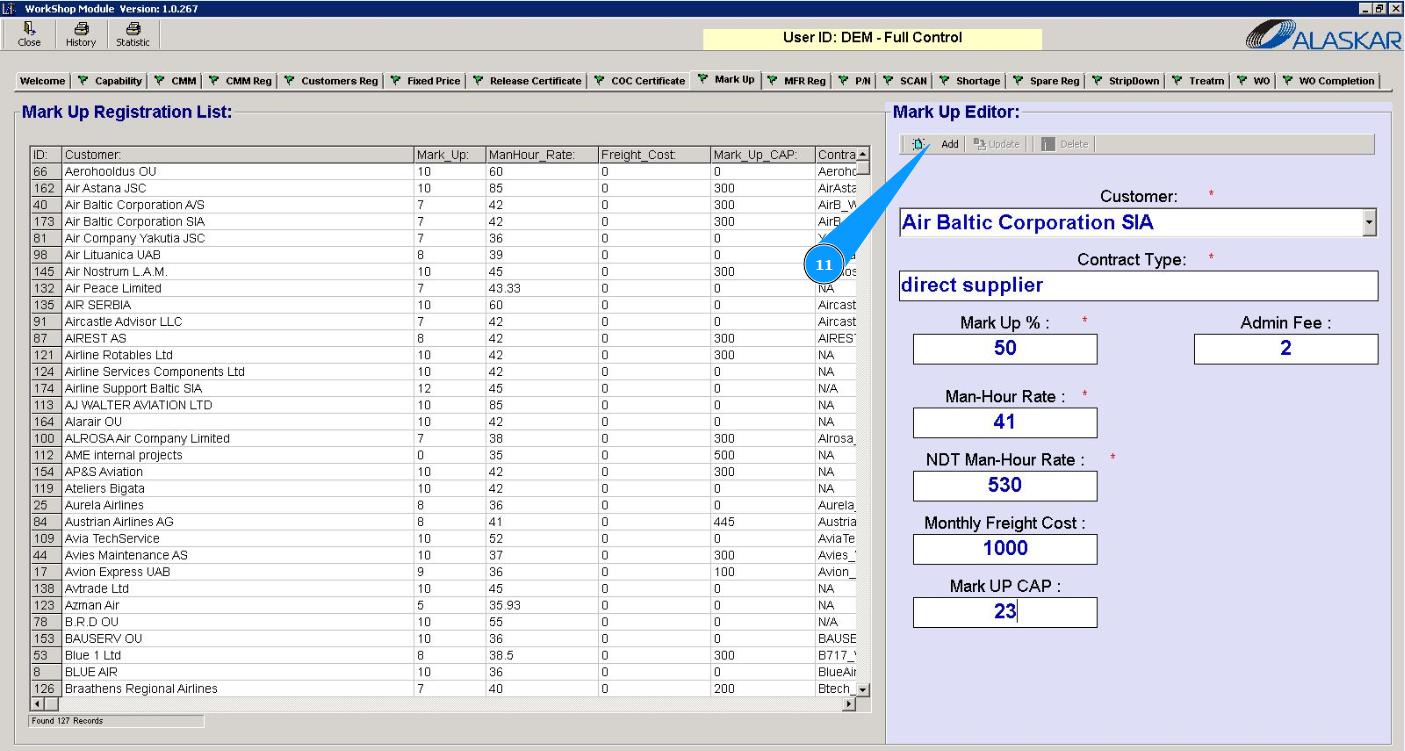Open the CMM Reg tab
The height and width of the screenshot is (751, 1405).
(240, 81)
